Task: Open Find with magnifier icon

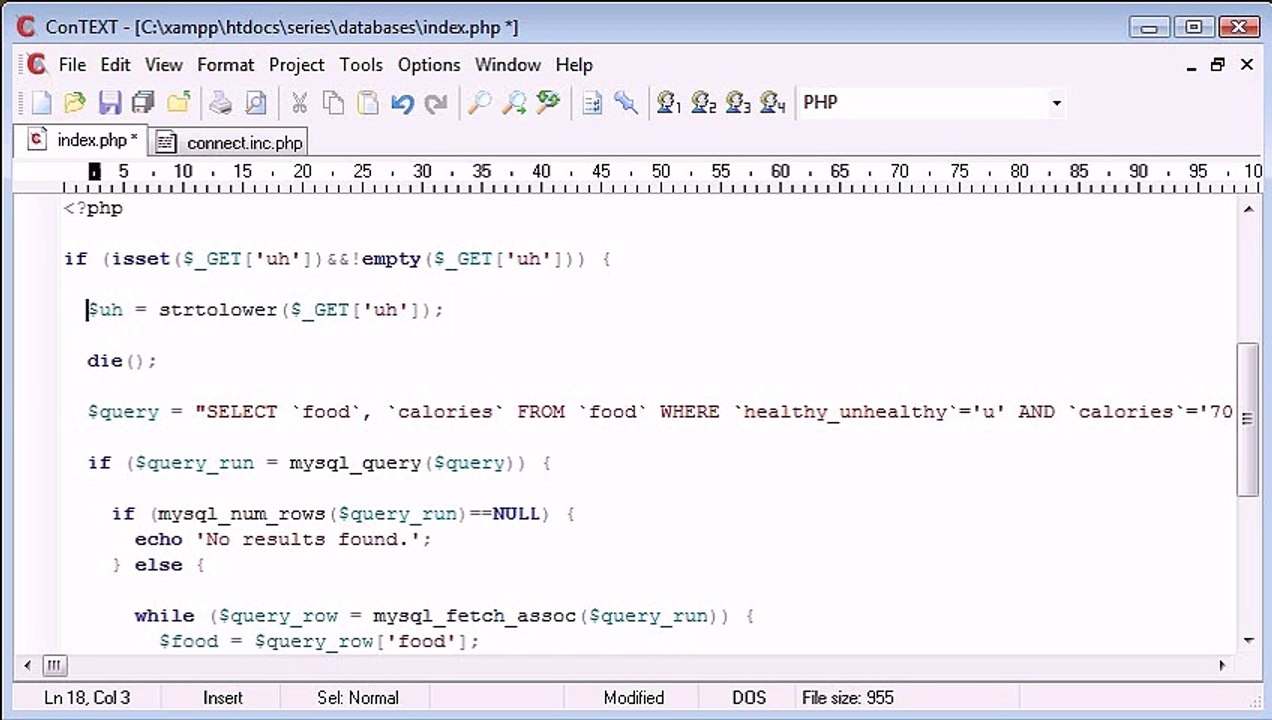Action: click(480, 102)
